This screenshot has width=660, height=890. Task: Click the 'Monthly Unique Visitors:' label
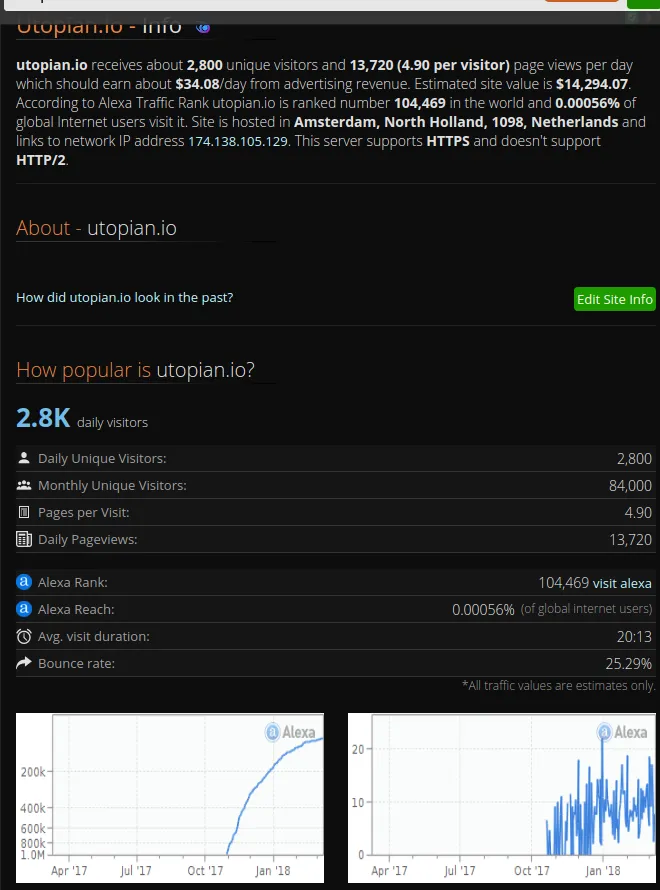[x=112, y=486]
